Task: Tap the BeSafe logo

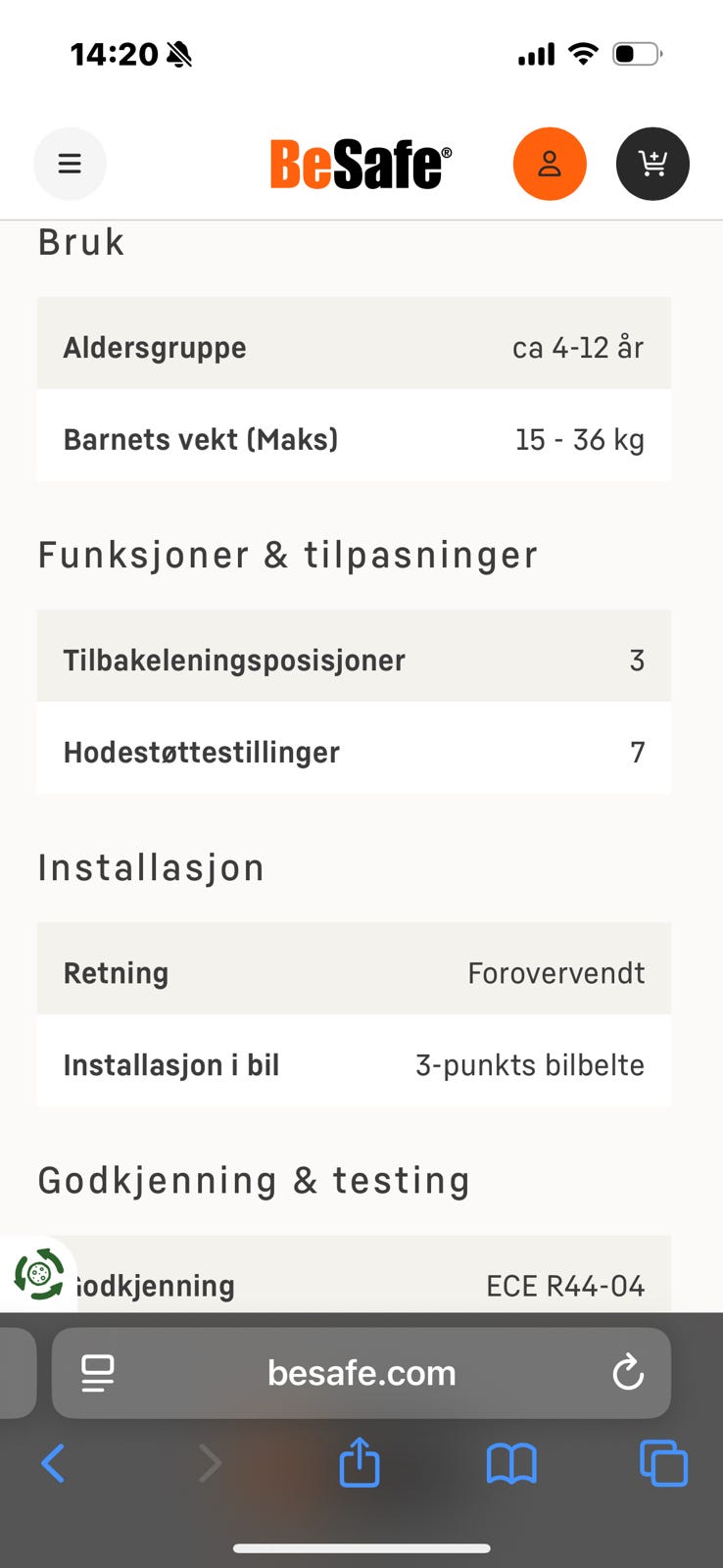Action: coord(360,164)
